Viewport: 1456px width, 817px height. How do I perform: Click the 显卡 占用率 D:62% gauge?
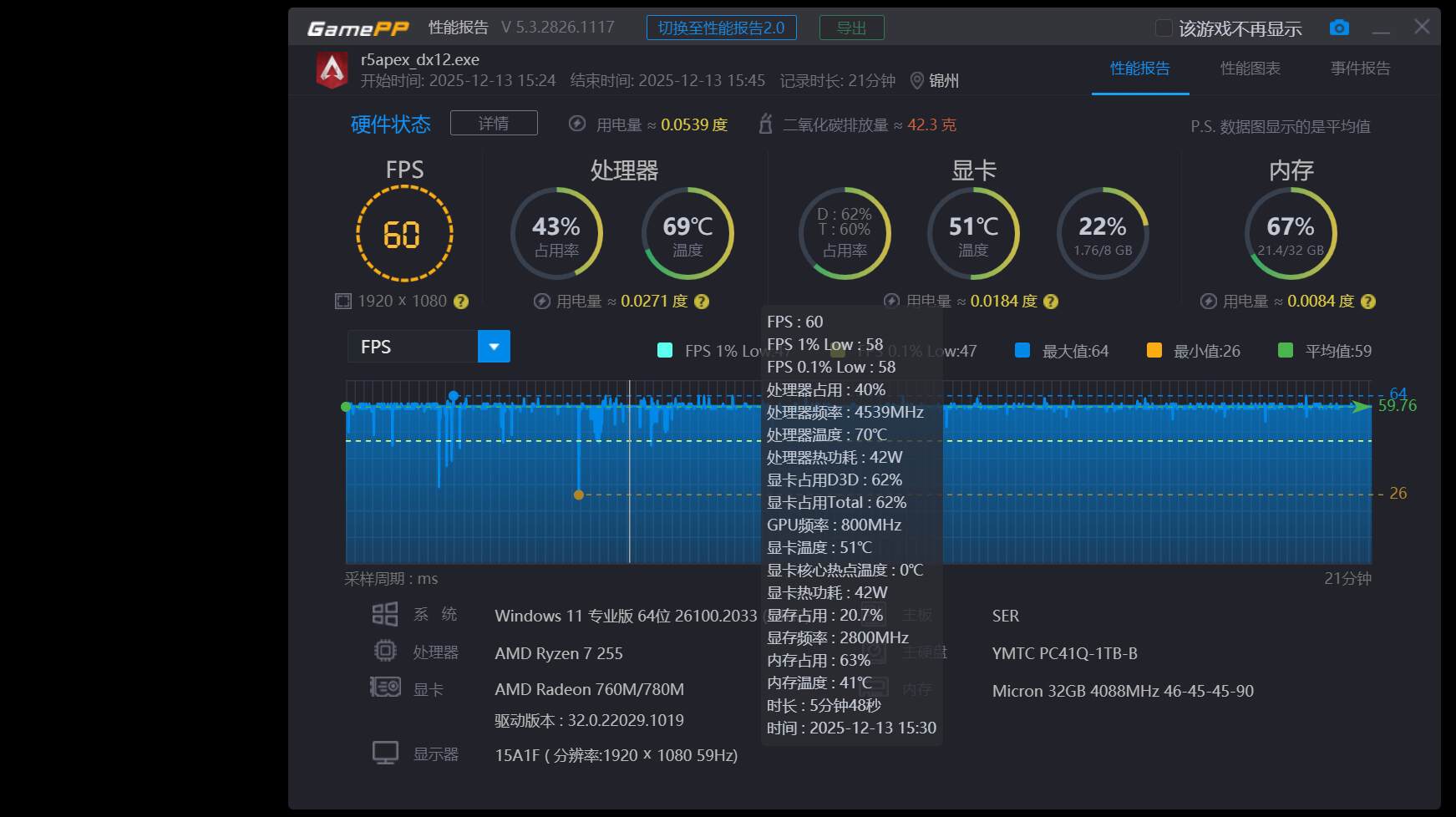click(845, 234)
